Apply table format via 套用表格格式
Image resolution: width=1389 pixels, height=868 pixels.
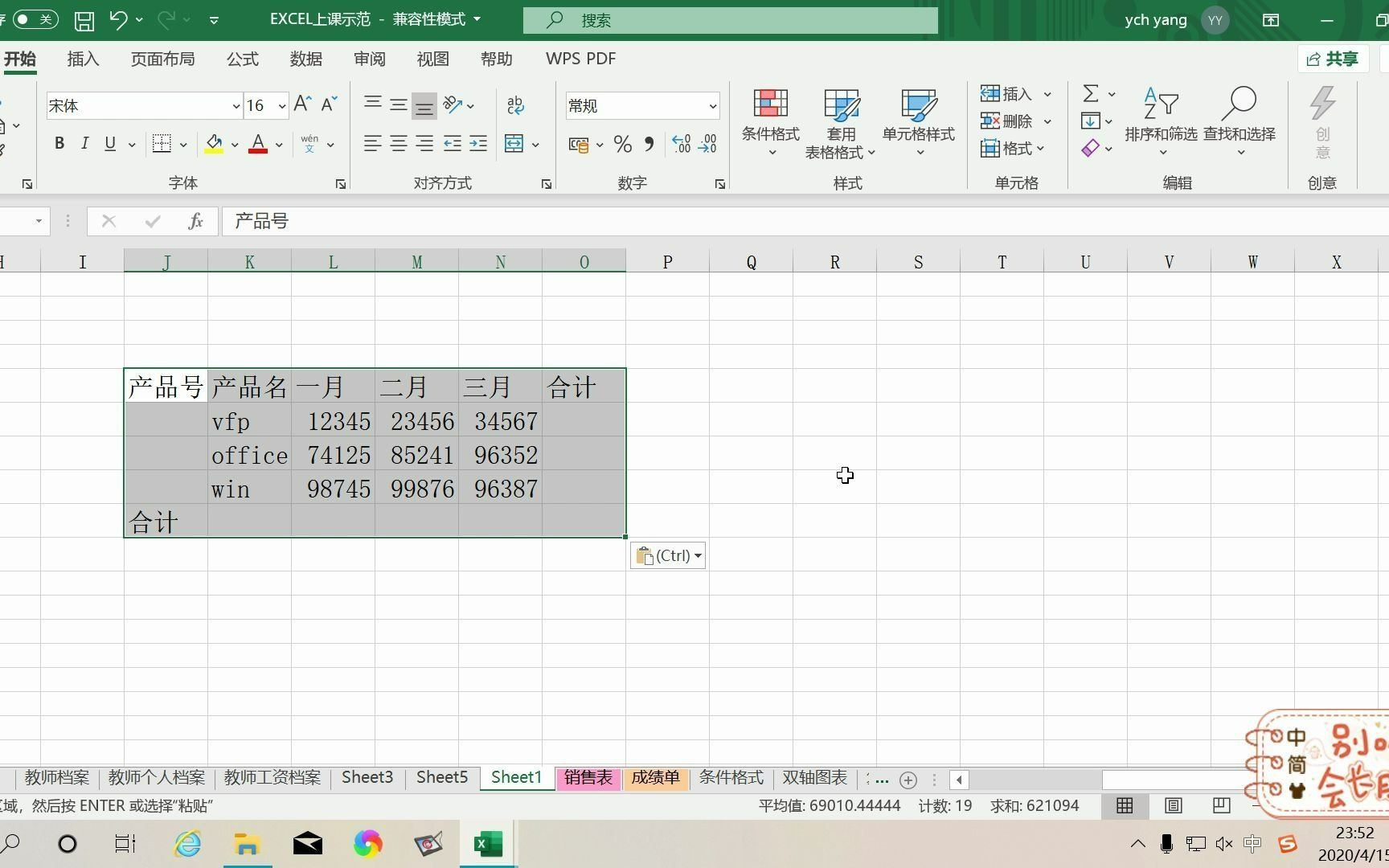(x=840, y=122)
